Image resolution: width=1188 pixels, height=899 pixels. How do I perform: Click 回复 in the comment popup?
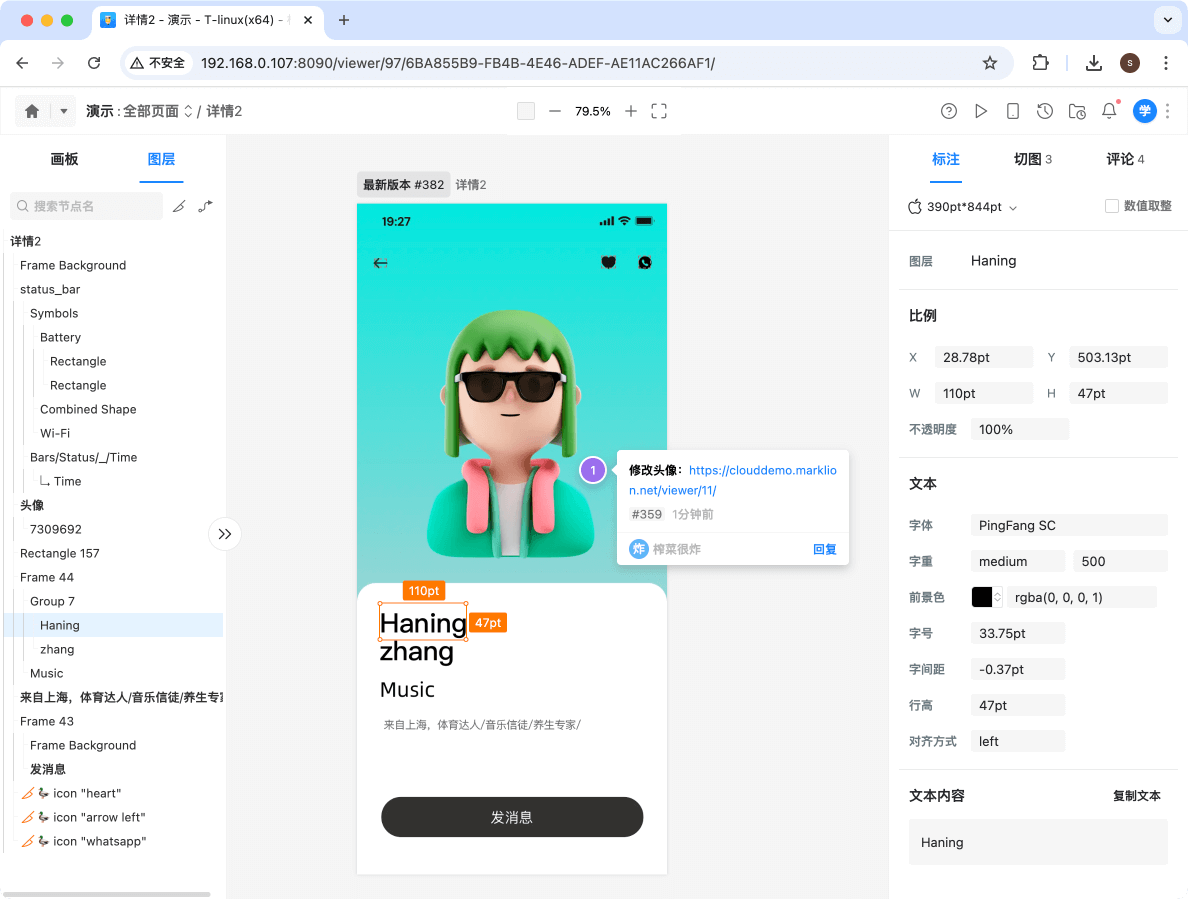(x=824, y=549)
